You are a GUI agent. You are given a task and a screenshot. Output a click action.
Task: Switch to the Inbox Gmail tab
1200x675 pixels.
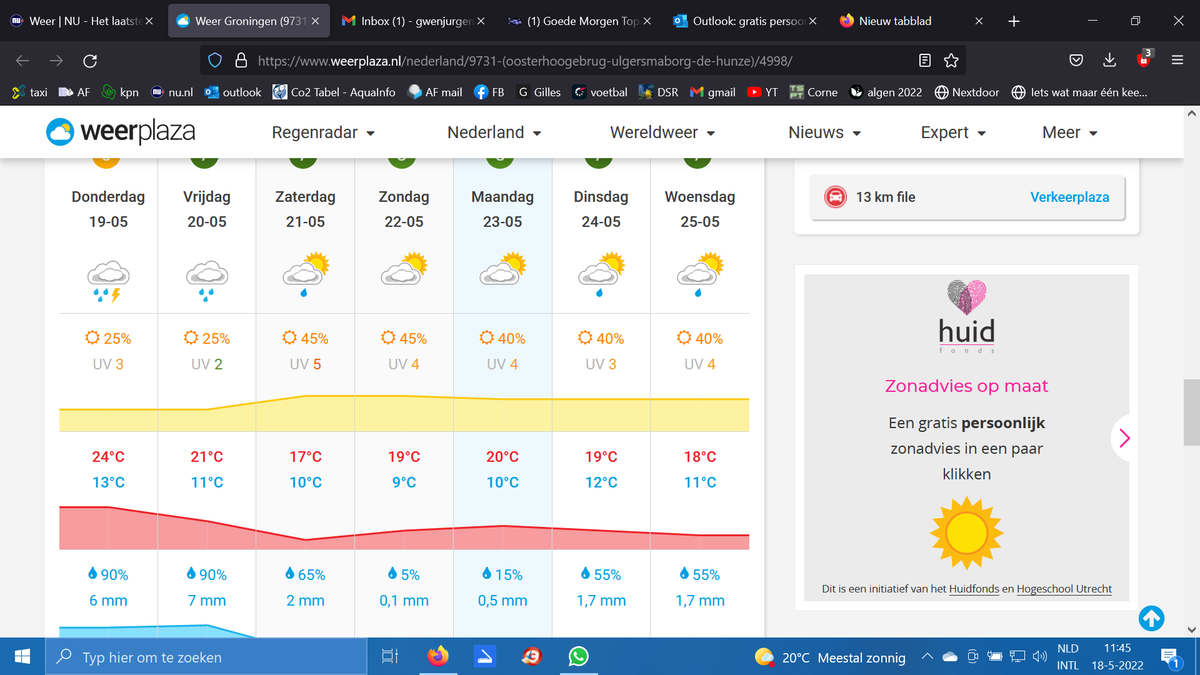point(410,20)
